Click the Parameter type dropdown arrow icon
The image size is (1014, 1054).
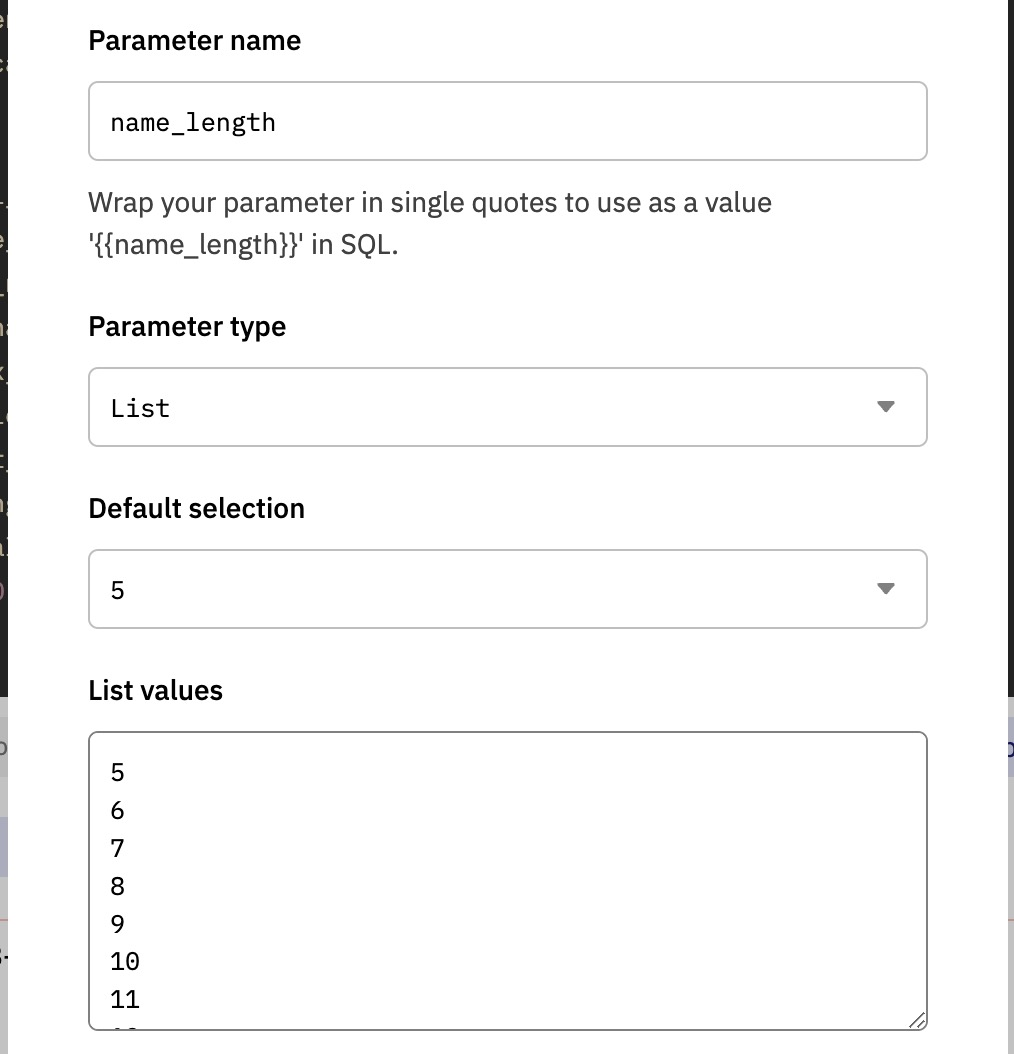pyautogui.click(x=885, y=407)
